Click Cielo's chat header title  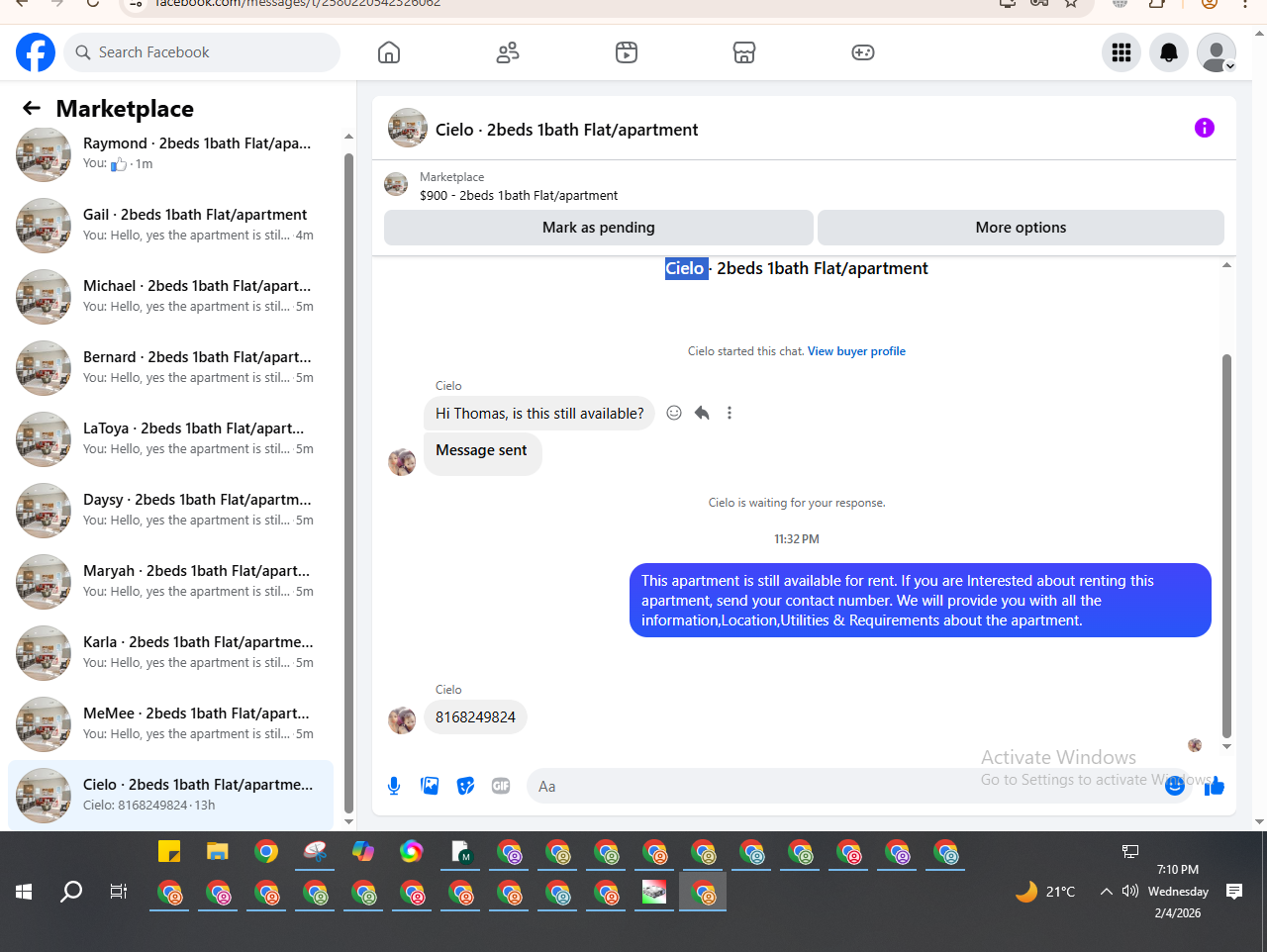click(x=566, y=130)
